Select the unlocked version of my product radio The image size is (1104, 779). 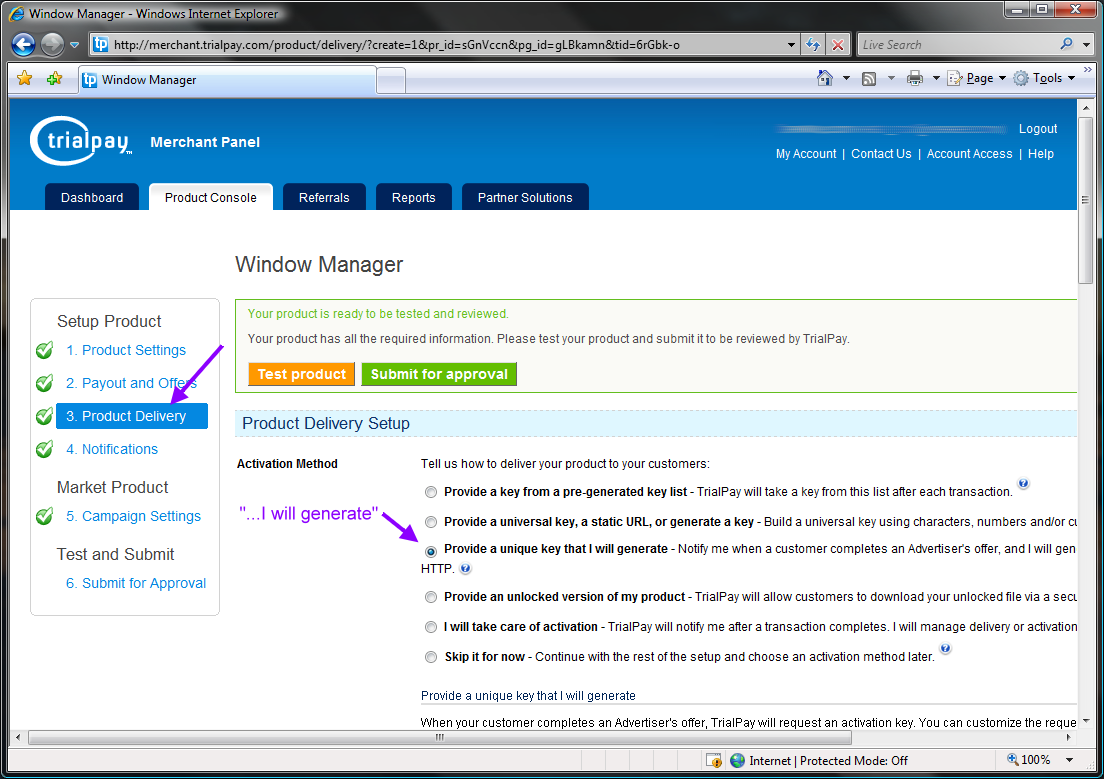(431, 597)
